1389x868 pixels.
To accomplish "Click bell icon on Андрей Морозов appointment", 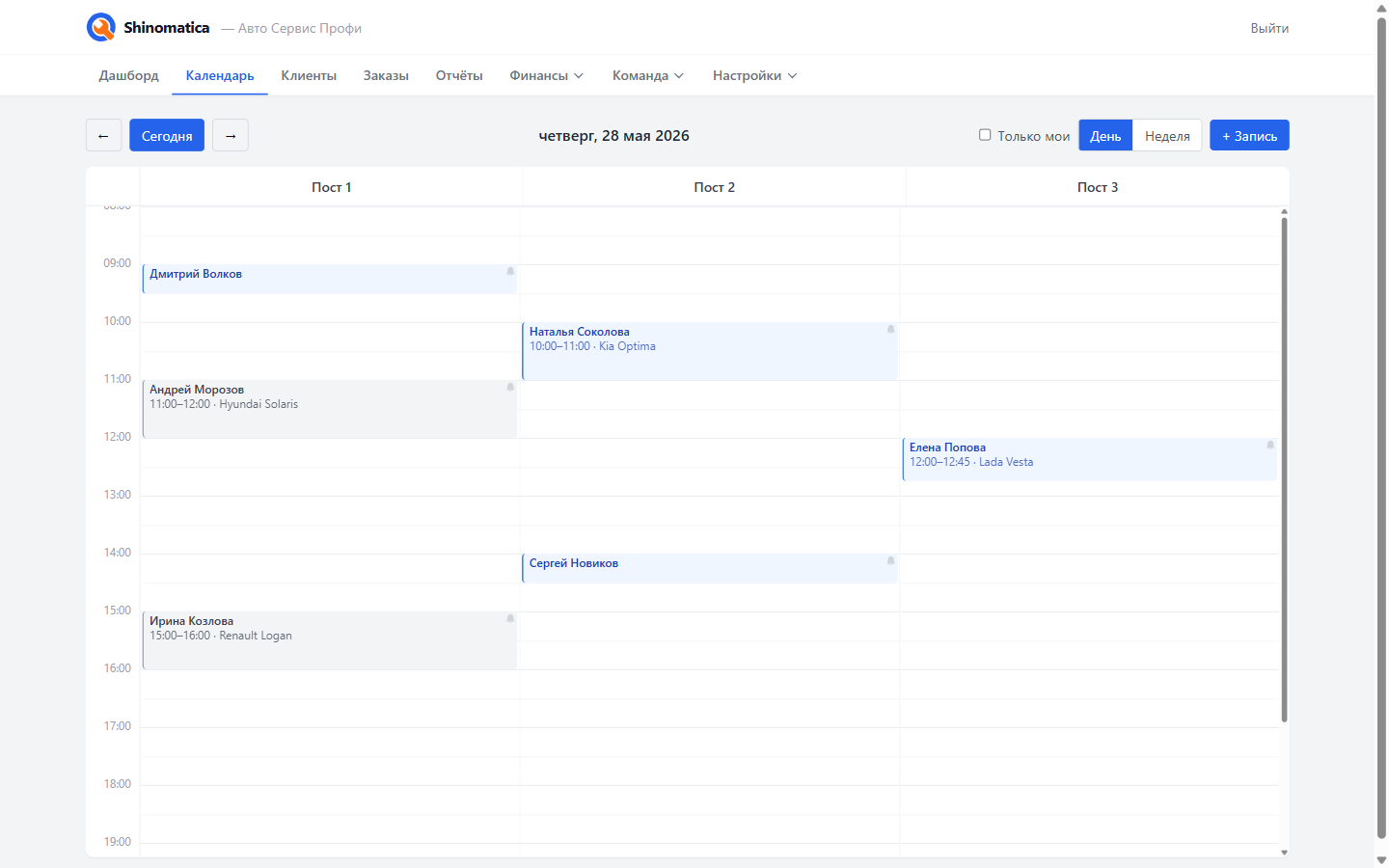I will click(x=510, y=388).
